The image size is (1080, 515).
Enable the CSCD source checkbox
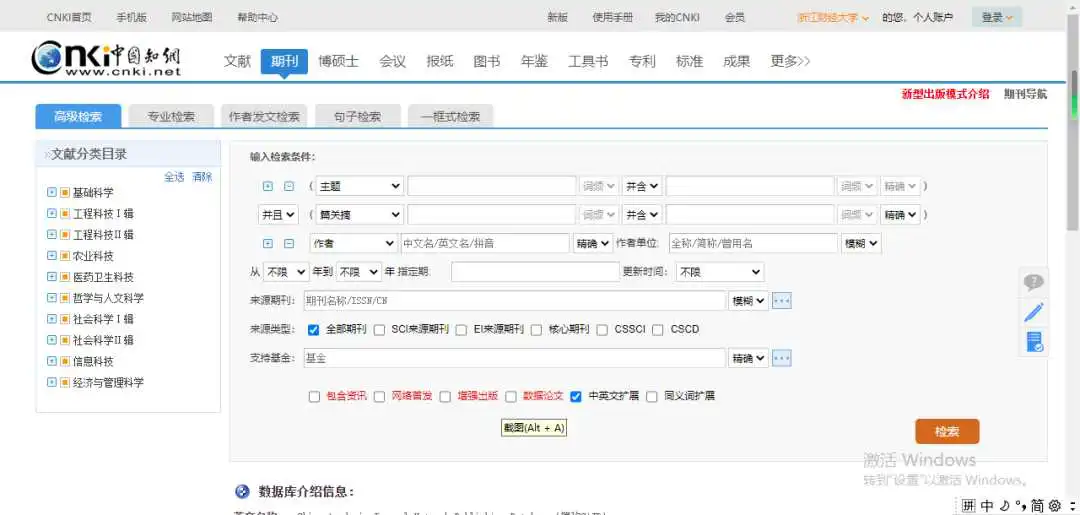[658, 330]
